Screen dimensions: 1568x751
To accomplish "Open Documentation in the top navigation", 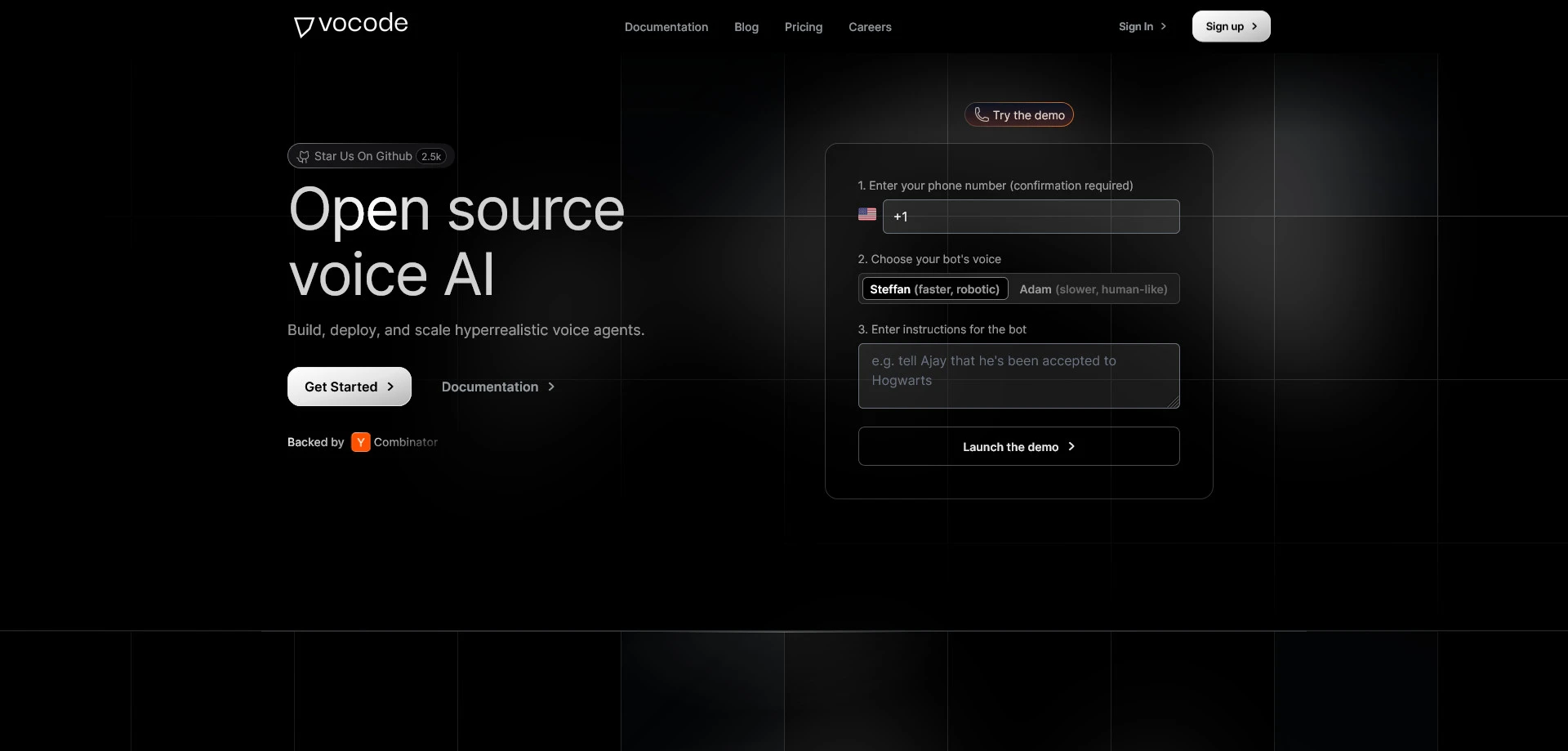I will coord(666,27).
